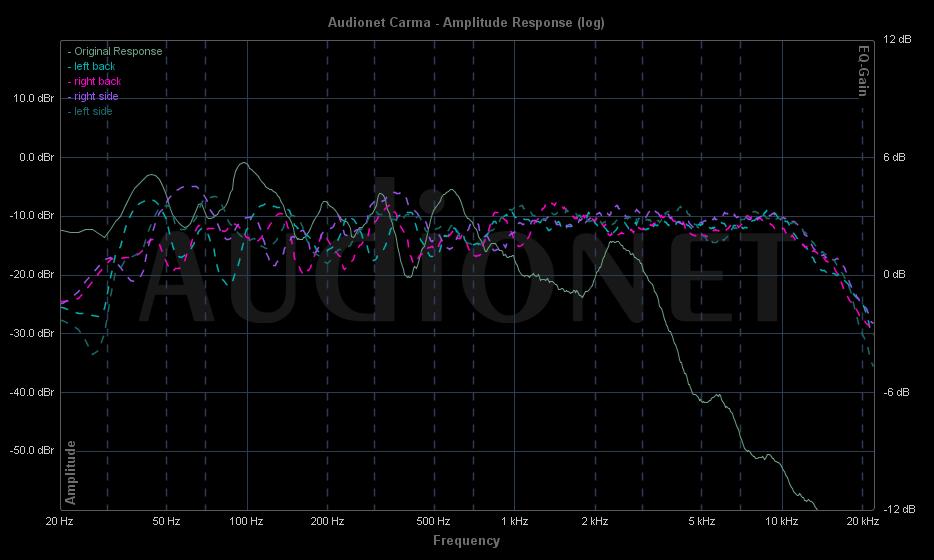The width and height of the screenshot is (934, 560).
Task: Click the '-6 dB' EQ-Gain axis label
Action: (x=896, y=392)
